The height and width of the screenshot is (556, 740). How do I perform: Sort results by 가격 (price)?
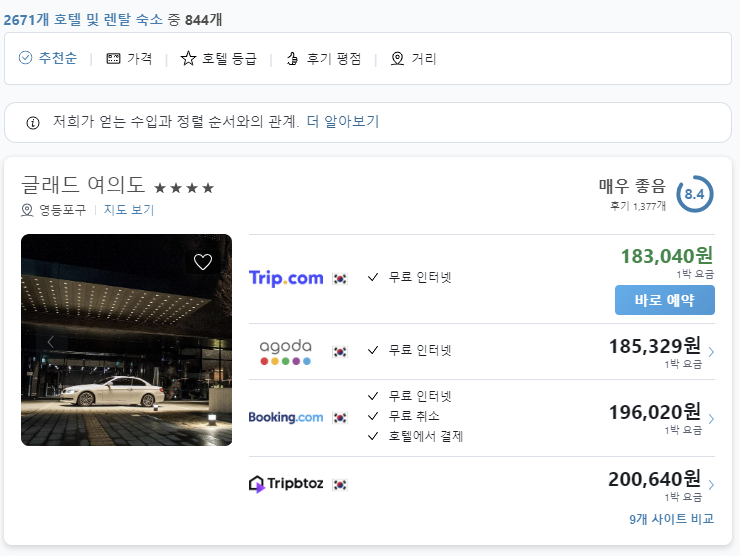pyautogui.click(x=129, y=59)
